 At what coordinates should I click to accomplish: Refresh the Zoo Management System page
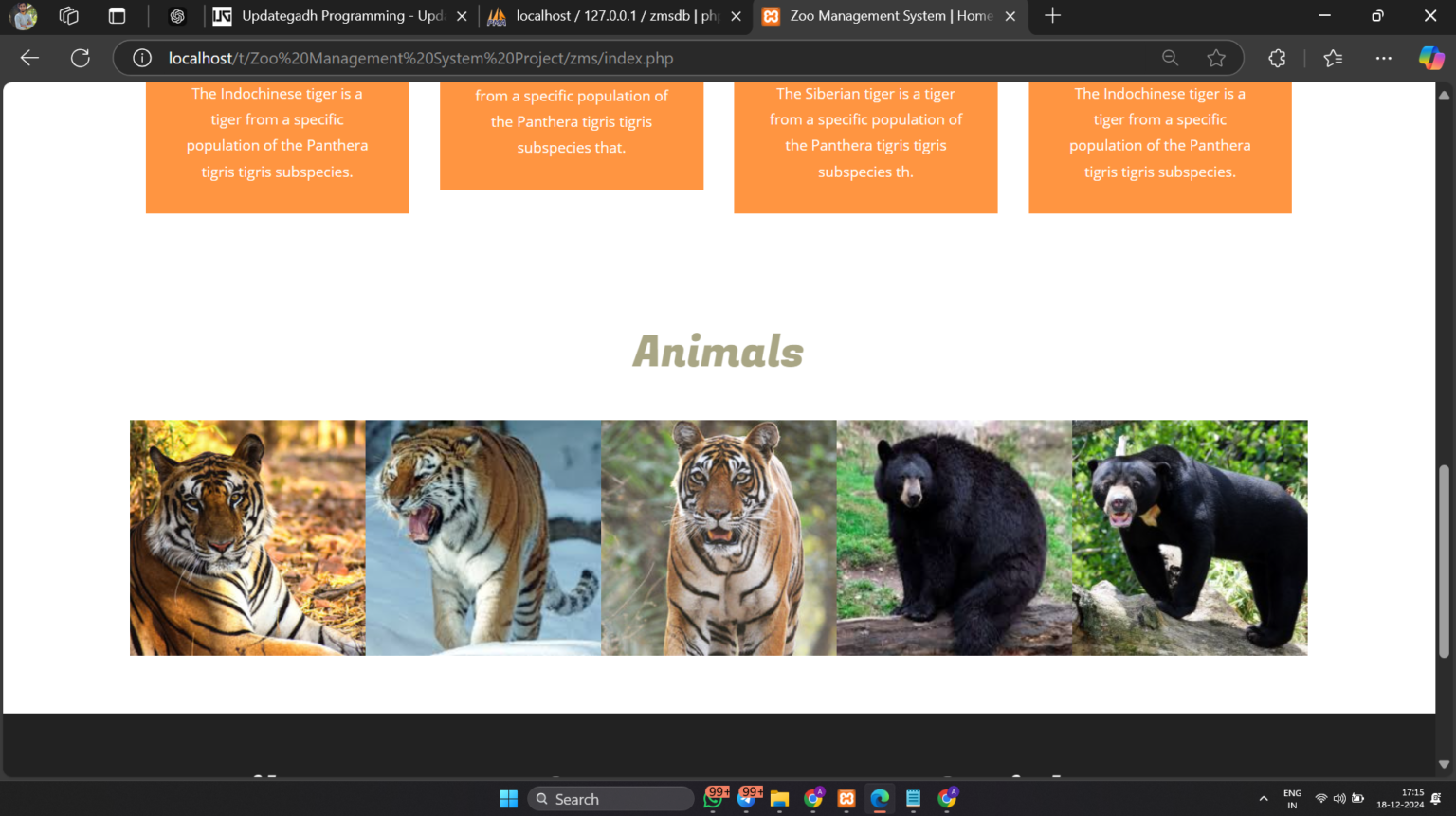click(x=81, y=58)
